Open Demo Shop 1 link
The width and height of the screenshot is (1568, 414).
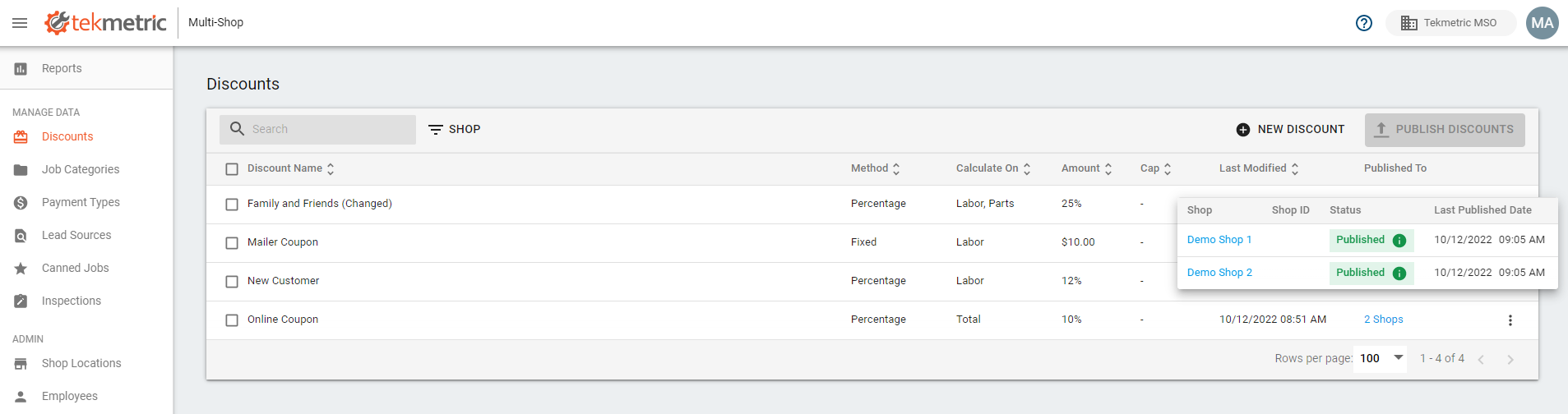1219,240
